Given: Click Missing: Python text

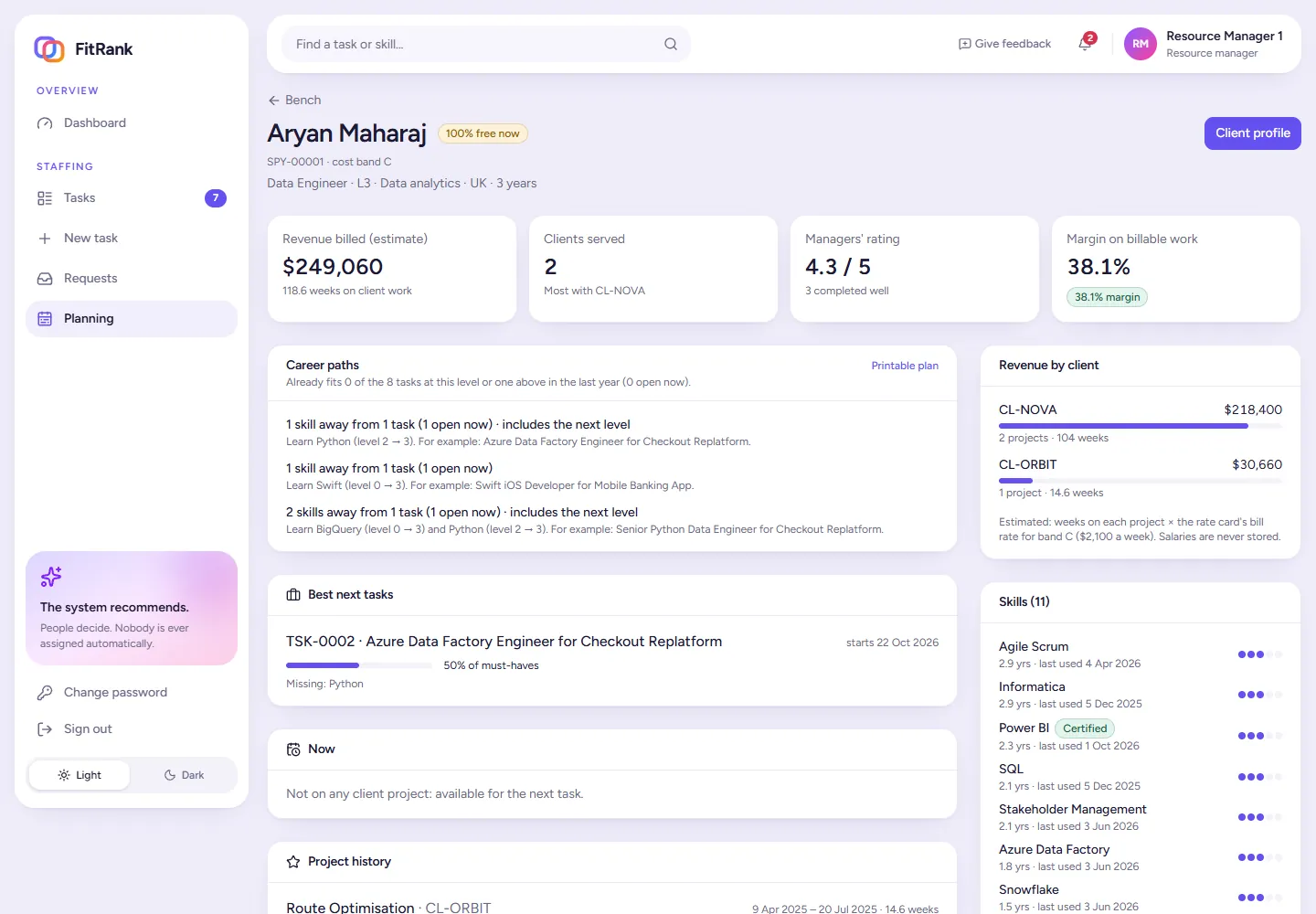Looking at the screenshot, I should [x=324, y=684].
